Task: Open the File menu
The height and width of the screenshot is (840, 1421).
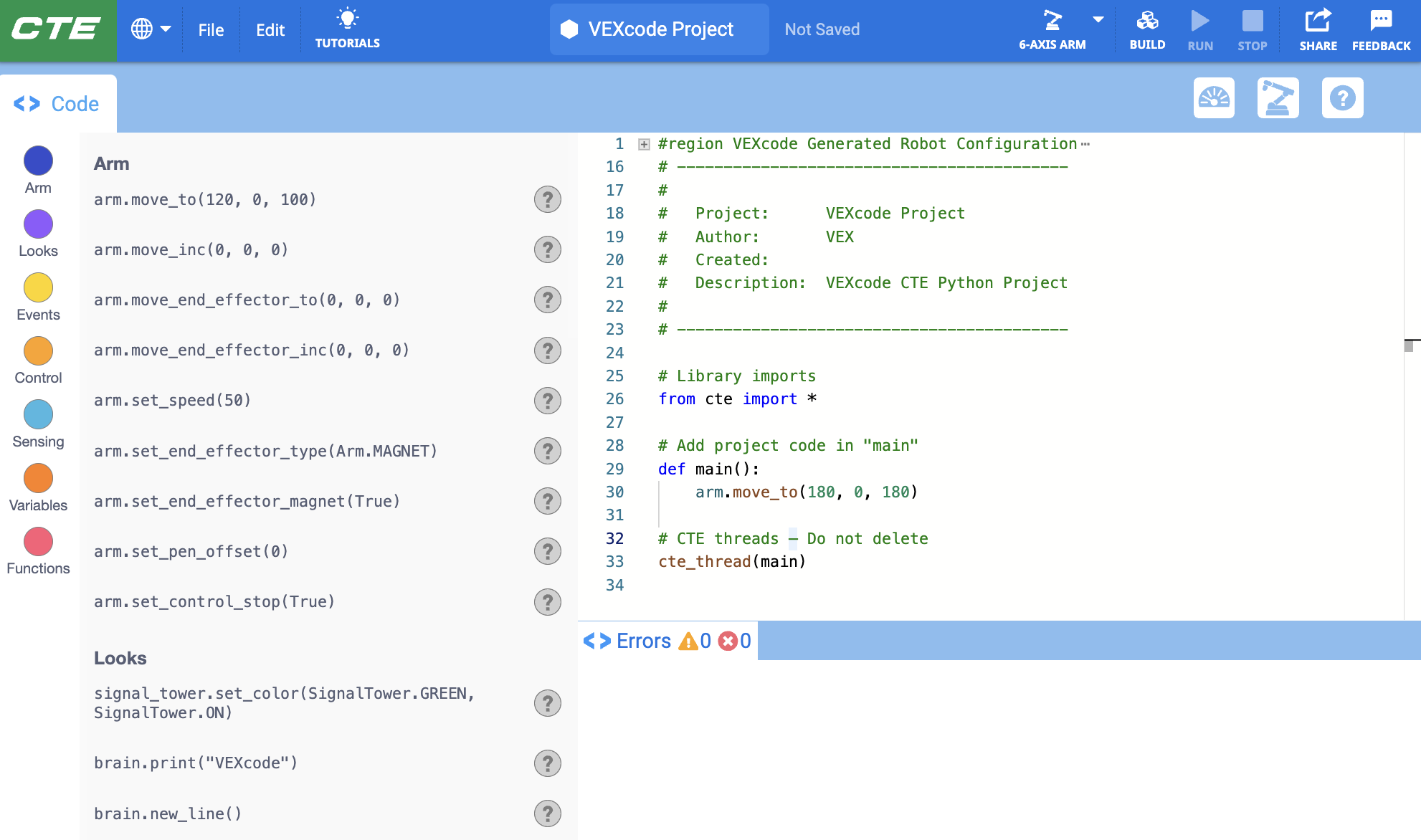Action: [211, 29]
